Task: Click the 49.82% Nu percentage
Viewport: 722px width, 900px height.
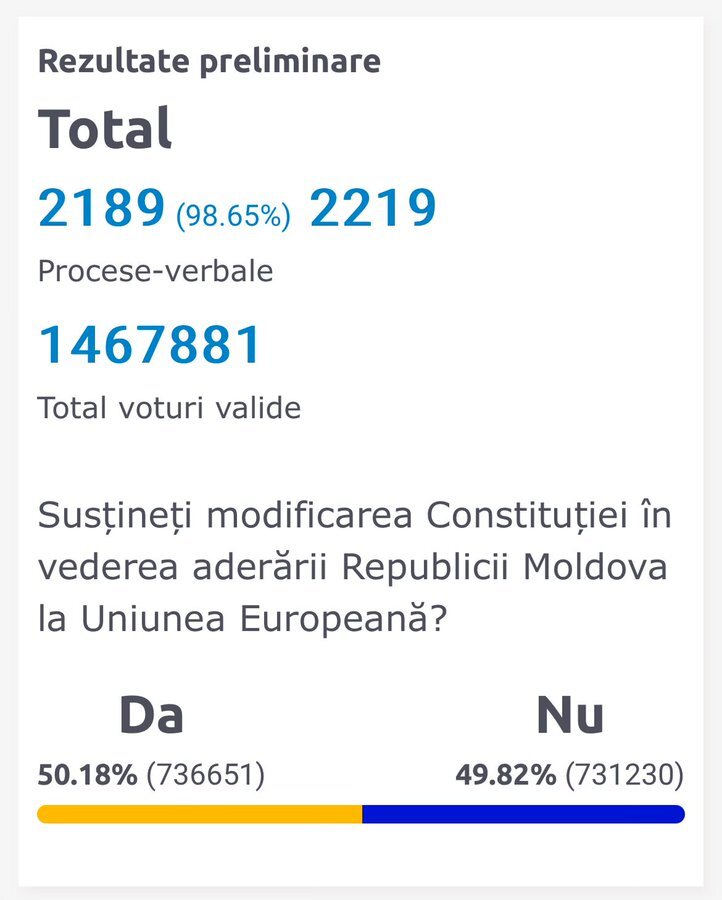Action: point(505,774)
